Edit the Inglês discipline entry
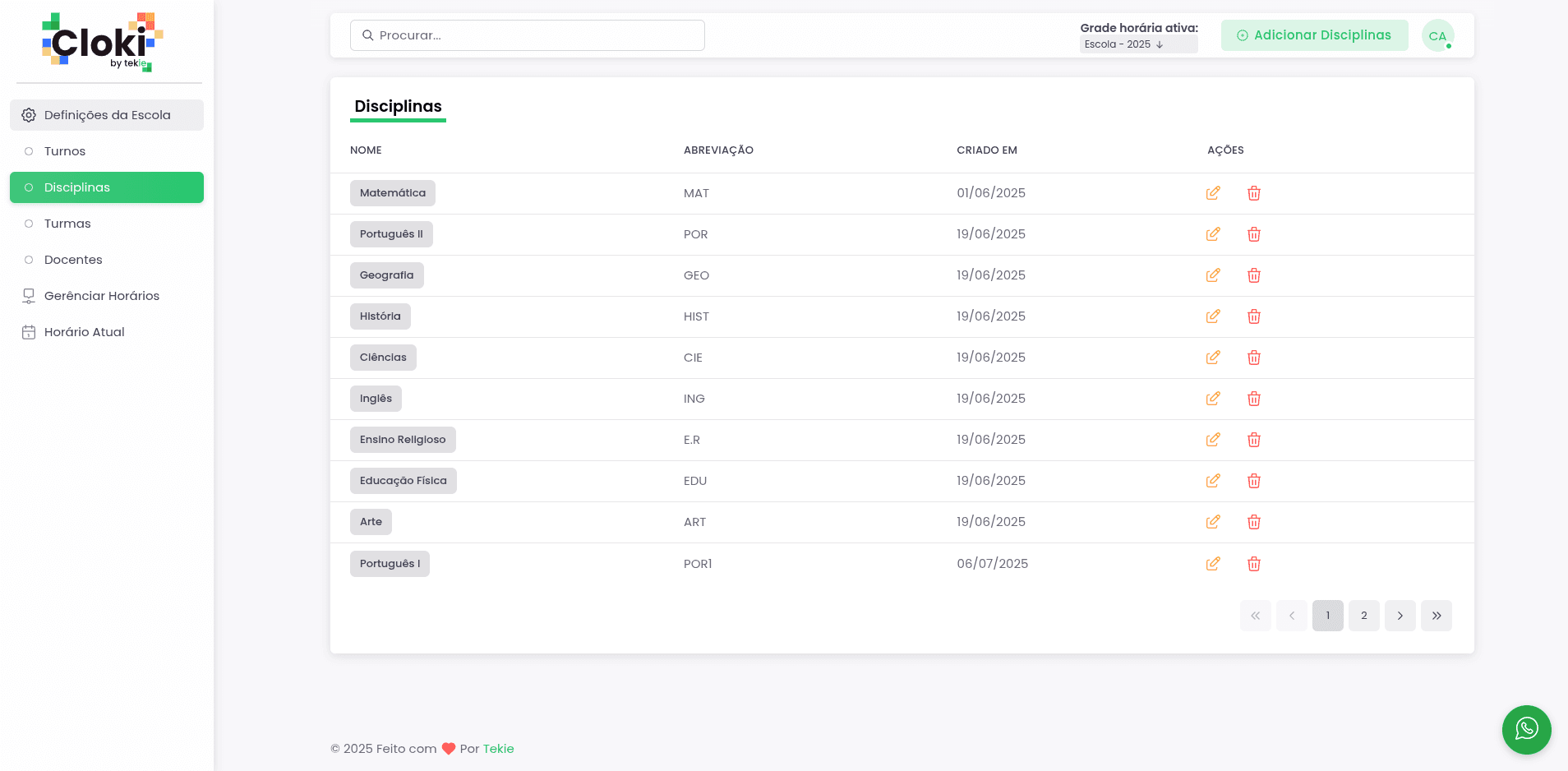The image size is (1568, 771). pos(1212,399)
